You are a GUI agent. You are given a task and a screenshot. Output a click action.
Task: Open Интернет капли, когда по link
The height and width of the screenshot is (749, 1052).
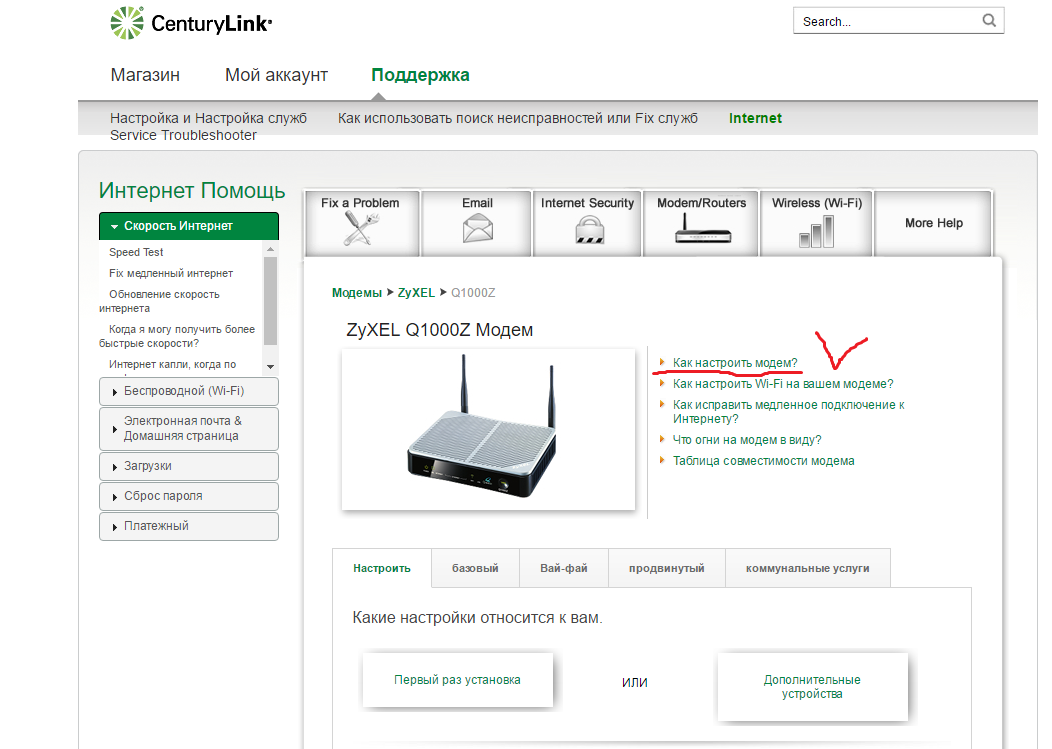(172, 364)
